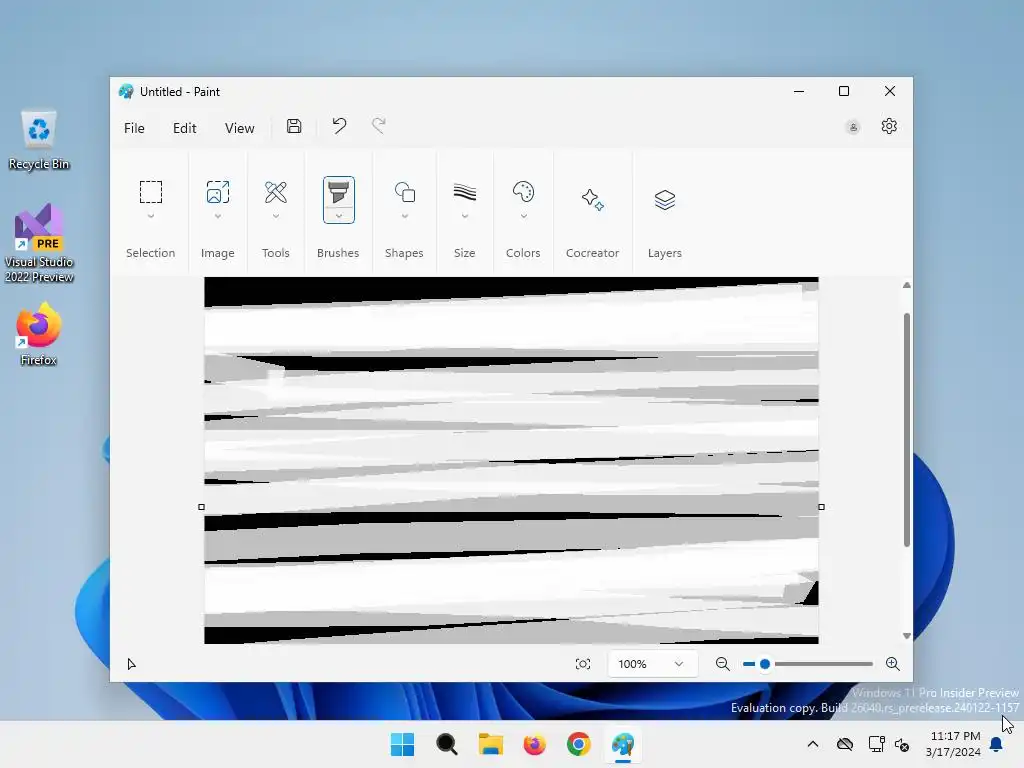The width and height of the screenshot is (1024, 768).
Task: Open the Shapes gallery
Action: pyautogui.click(x=404, y=192)
